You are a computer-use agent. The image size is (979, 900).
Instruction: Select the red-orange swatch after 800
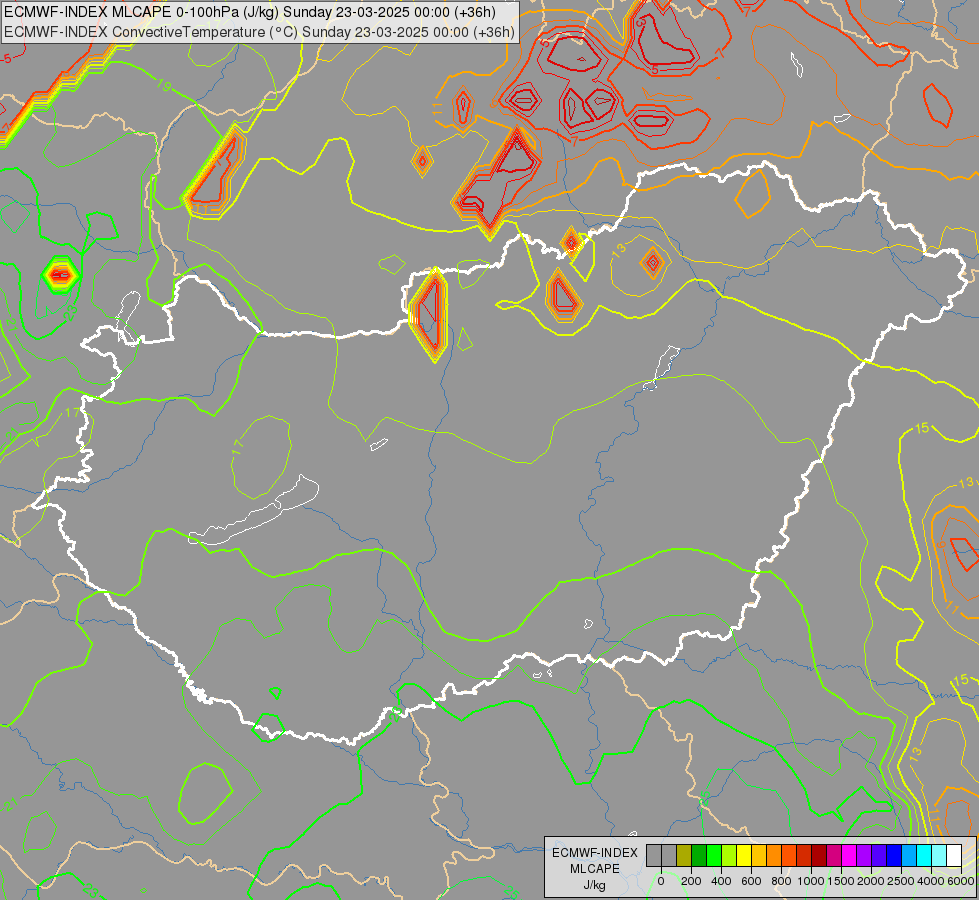pyautogui.click(x=789, y=855)
